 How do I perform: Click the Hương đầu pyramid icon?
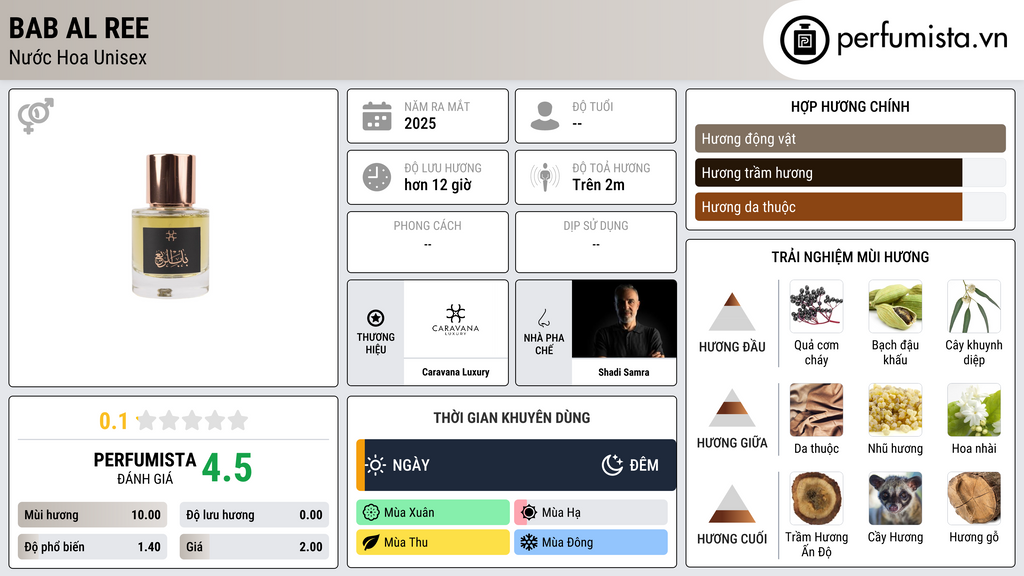click(732, 312)
